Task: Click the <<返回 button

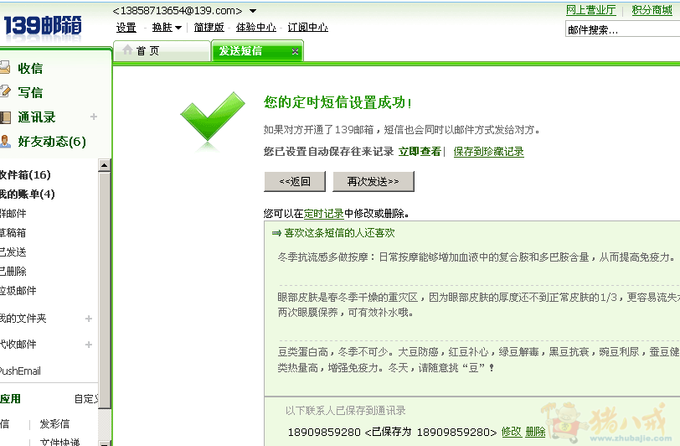Action: 295,181
